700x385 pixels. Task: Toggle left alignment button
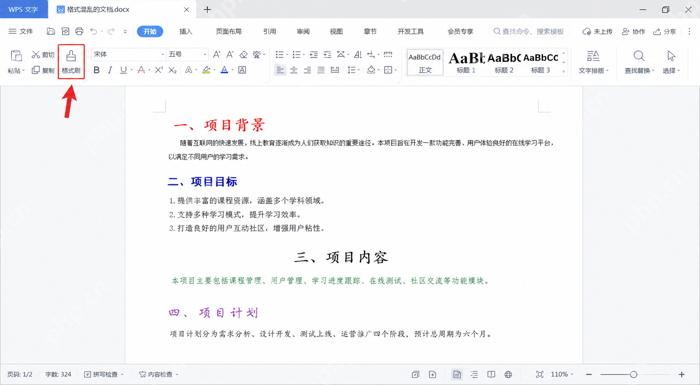(x=280, y=70)
